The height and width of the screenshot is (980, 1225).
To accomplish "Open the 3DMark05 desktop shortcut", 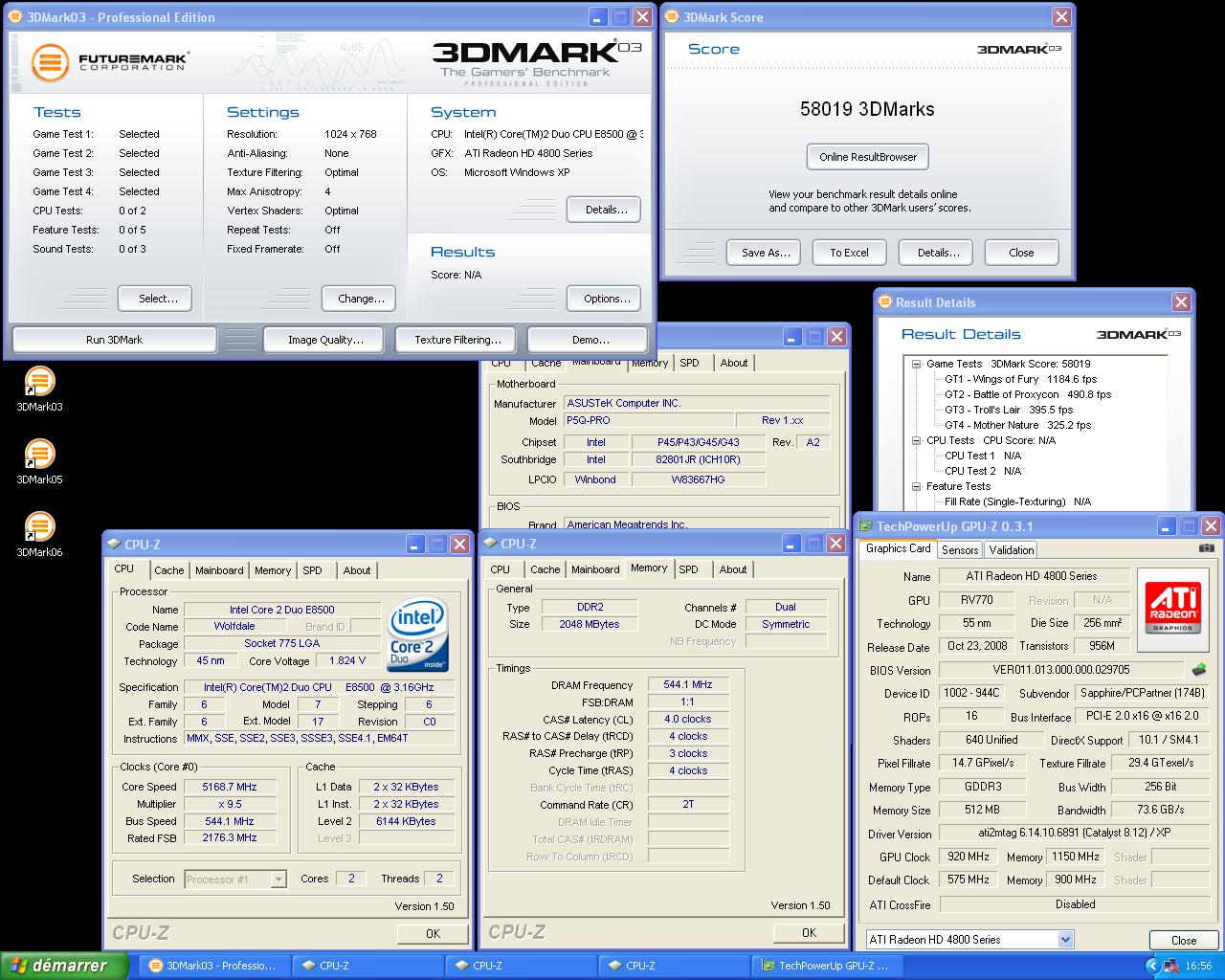I will point(39,461).
